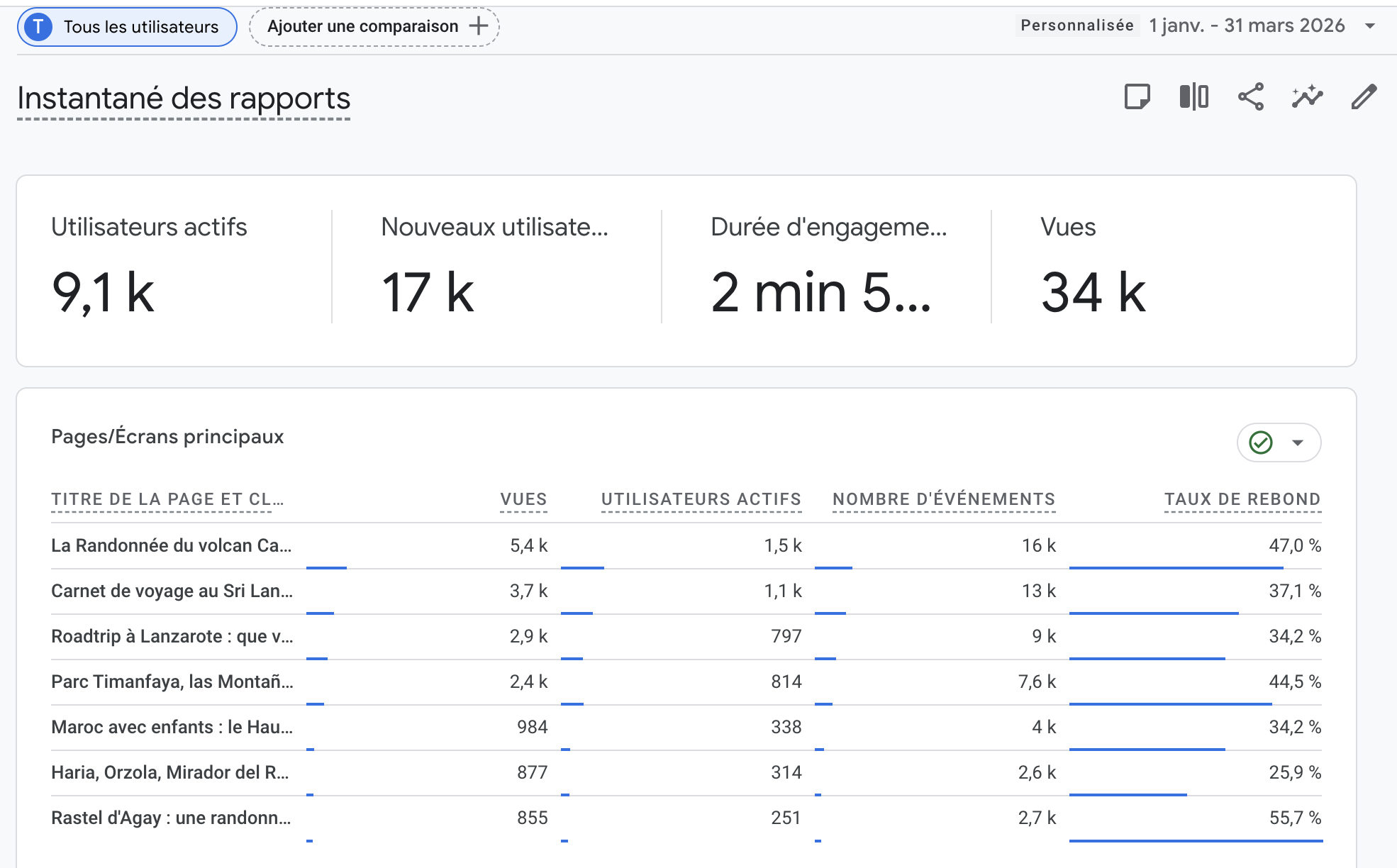Image resolution: width=1397 pixels, height=868 pixels.
Task: Click Ajouter une comparaison button
Action: [363, 27]
